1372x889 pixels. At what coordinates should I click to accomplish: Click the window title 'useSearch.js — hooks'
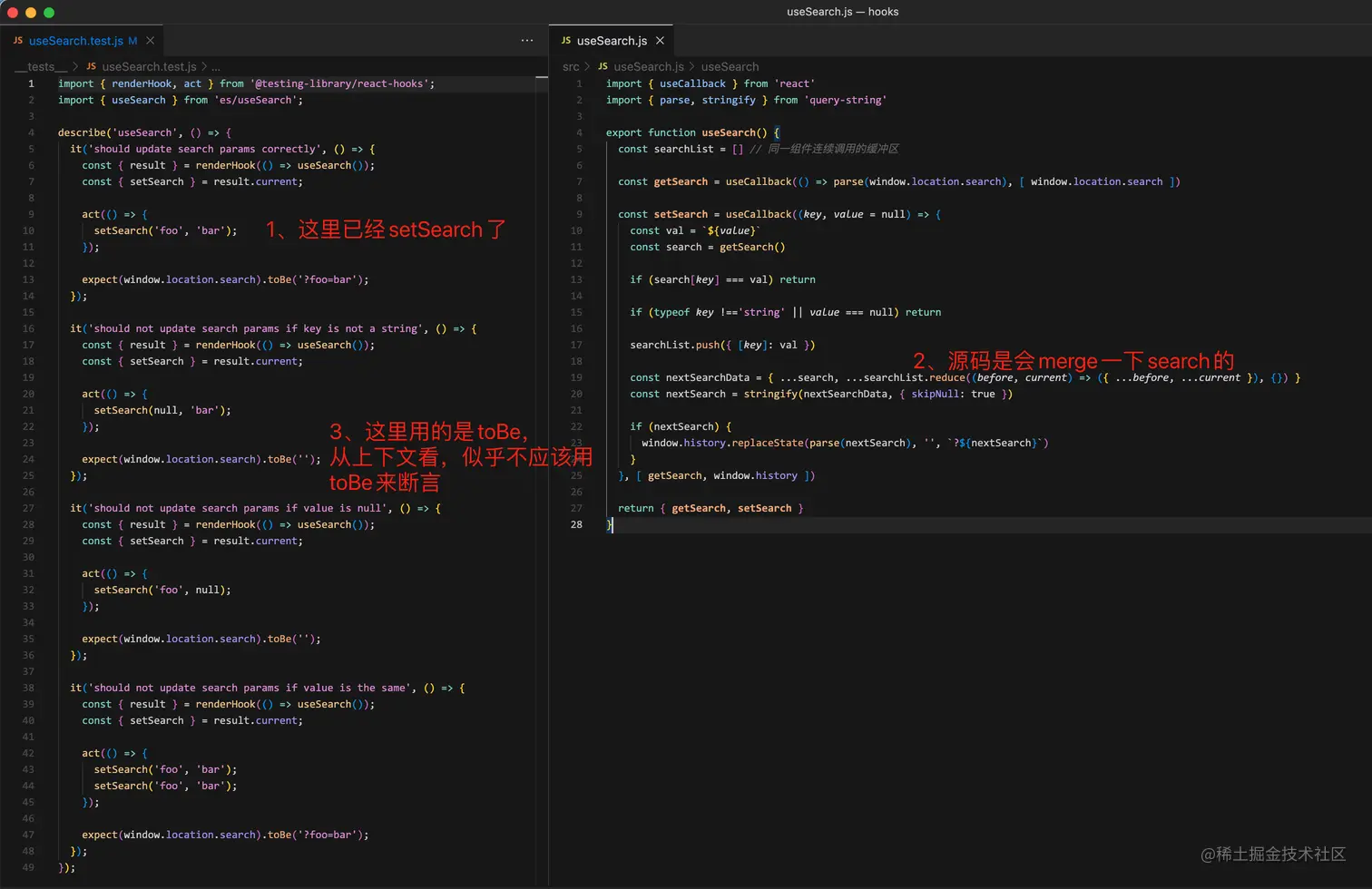[842, 12]
